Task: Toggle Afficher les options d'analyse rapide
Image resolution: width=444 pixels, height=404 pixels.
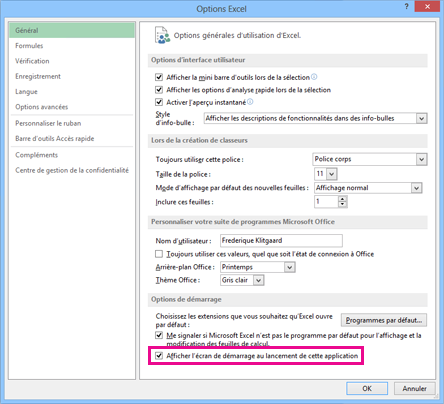Action: point(159,90)
